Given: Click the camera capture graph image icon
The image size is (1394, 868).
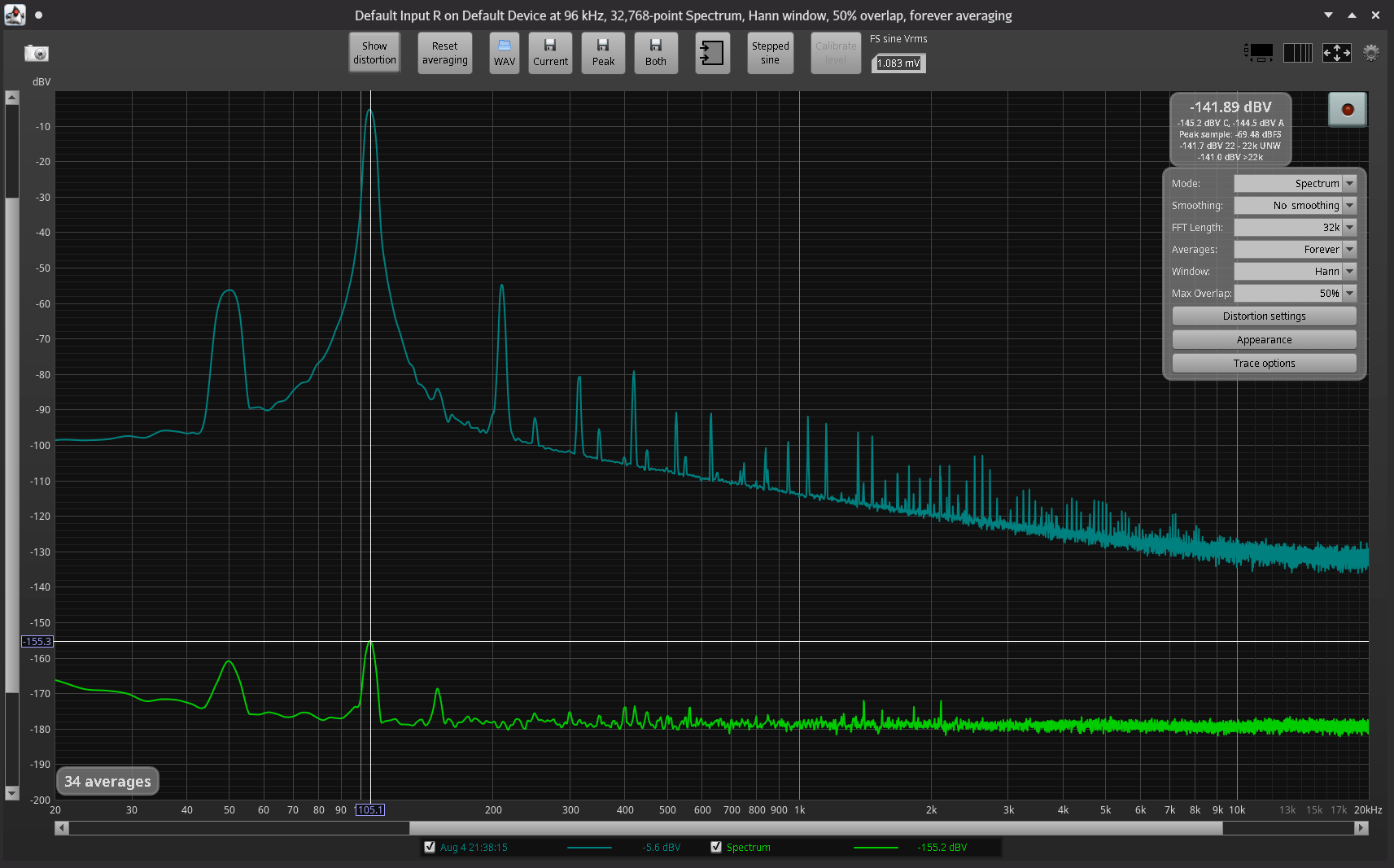Looking at the screenshot, I should [37, 53].
